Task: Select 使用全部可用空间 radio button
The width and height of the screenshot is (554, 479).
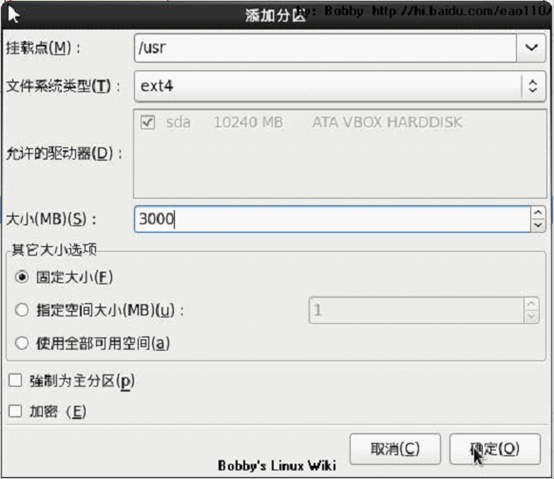Action: pyautogui.click(x=22, y=343)
